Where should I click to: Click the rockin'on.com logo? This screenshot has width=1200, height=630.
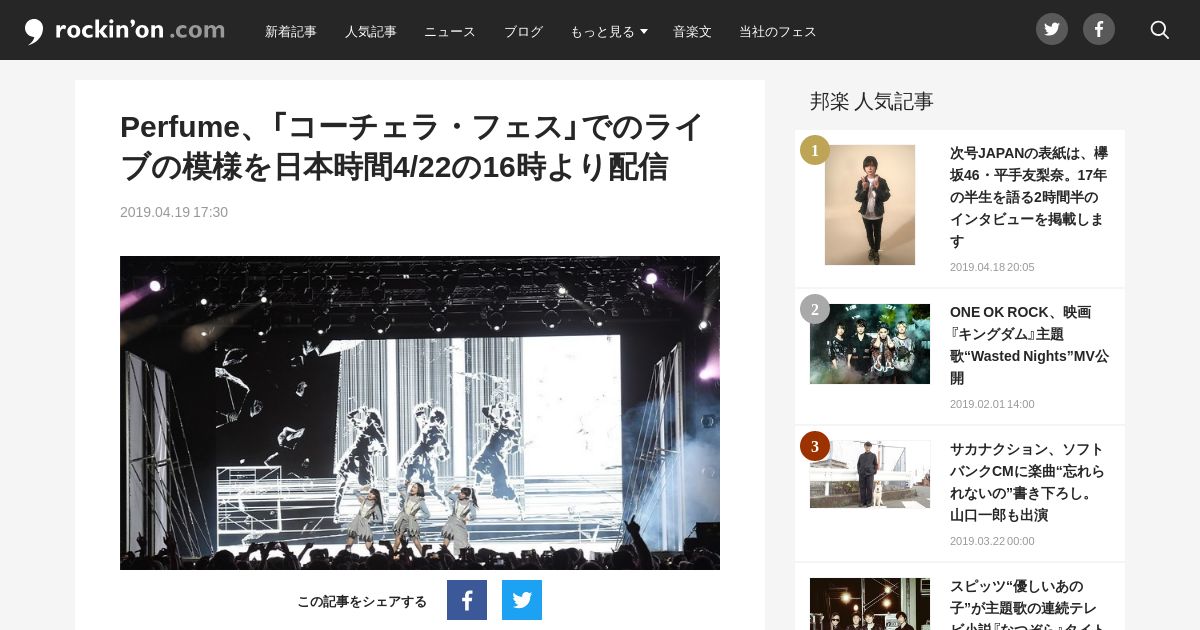[x=125, y=31]
